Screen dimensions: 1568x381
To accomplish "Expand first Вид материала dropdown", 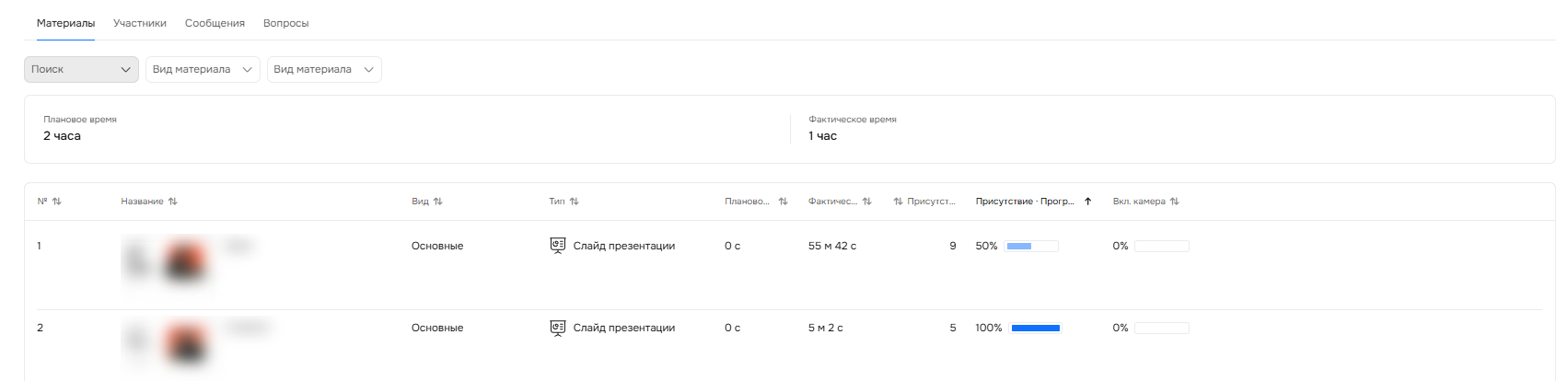I will pos(203,69).
